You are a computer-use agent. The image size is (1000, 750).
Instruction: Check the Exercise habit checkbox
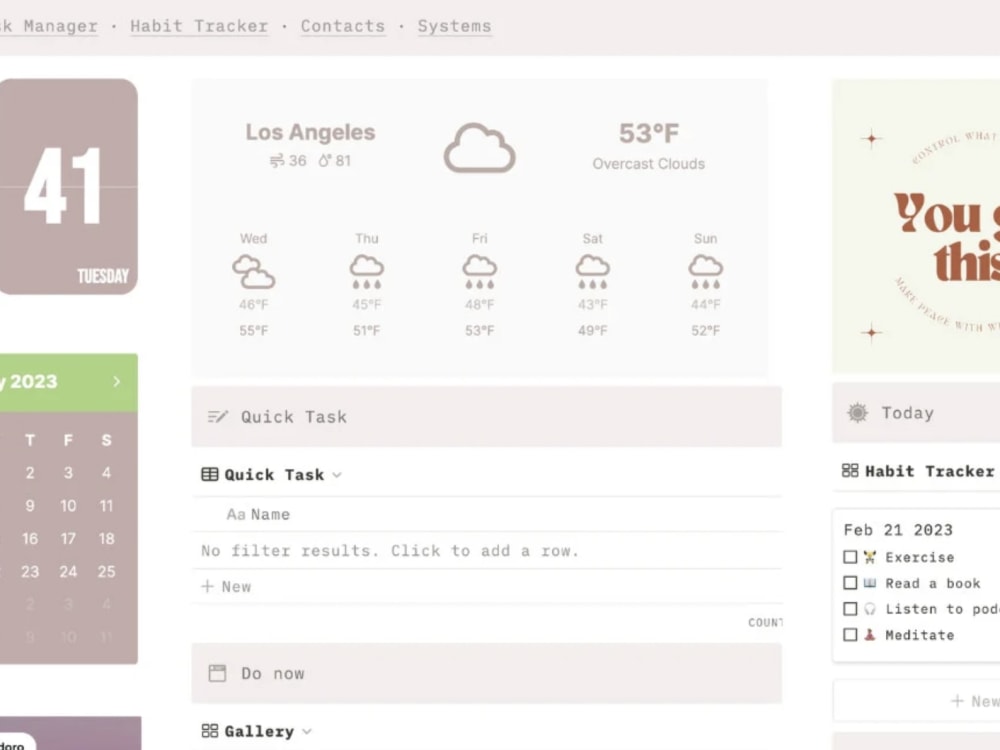tap(850, 557)
